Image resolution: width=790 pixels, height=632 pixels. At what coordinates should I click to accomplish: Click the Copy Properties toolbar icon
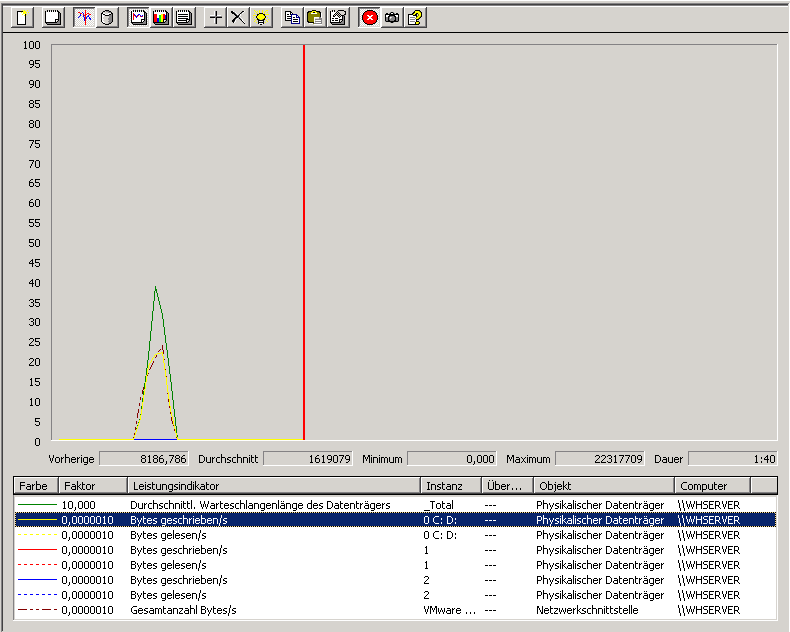pos(292,18)
